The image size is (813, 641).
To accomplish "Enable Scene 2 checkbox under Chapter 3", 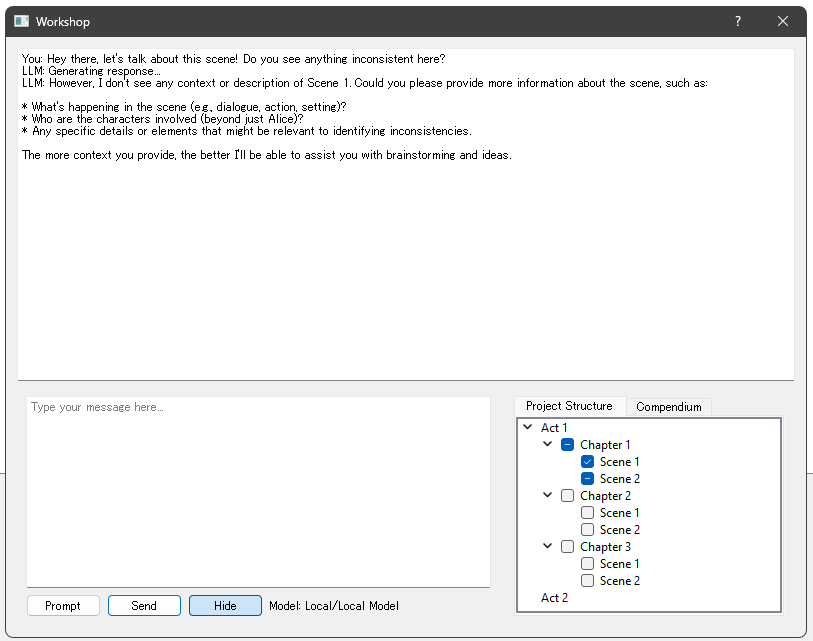I will (x=588, y=581).
